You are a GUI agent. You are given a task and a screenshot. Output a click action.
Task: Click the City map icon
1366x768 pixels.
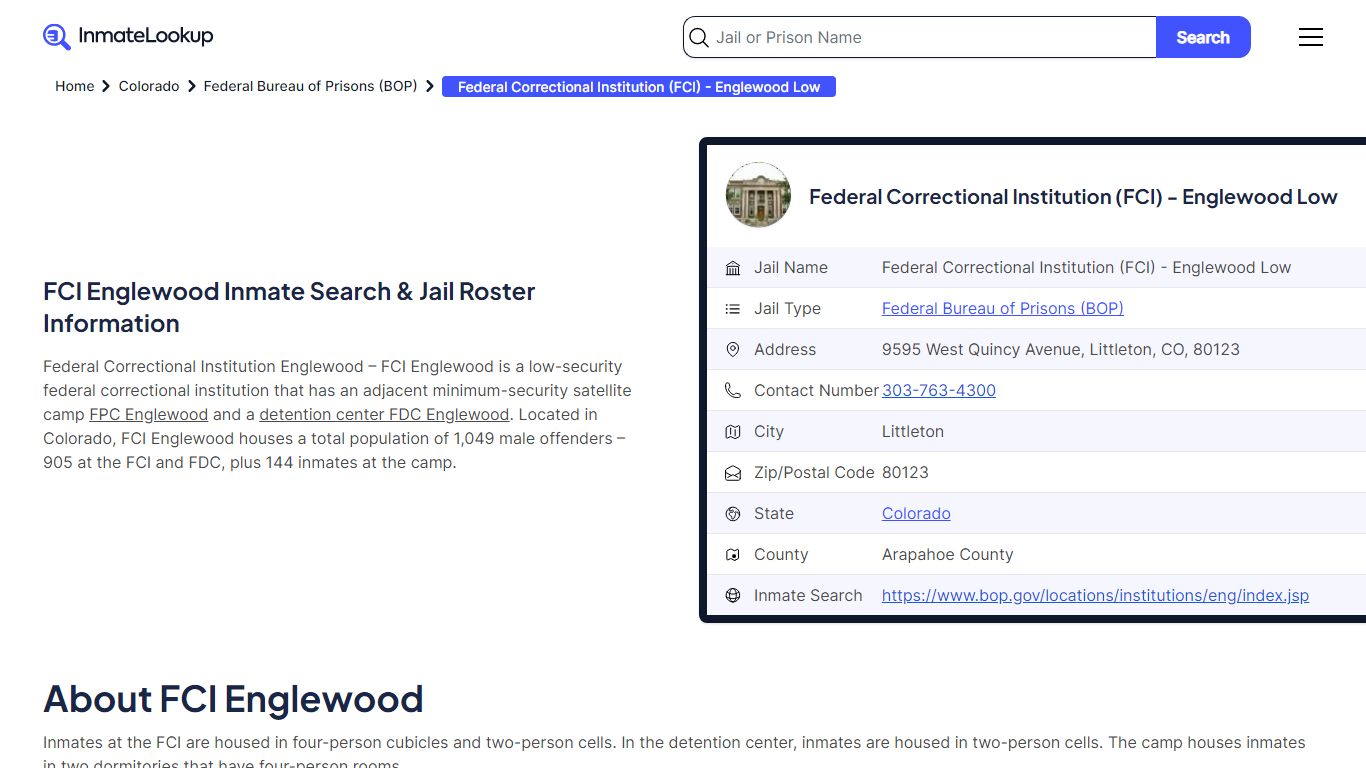coord(733,432)
